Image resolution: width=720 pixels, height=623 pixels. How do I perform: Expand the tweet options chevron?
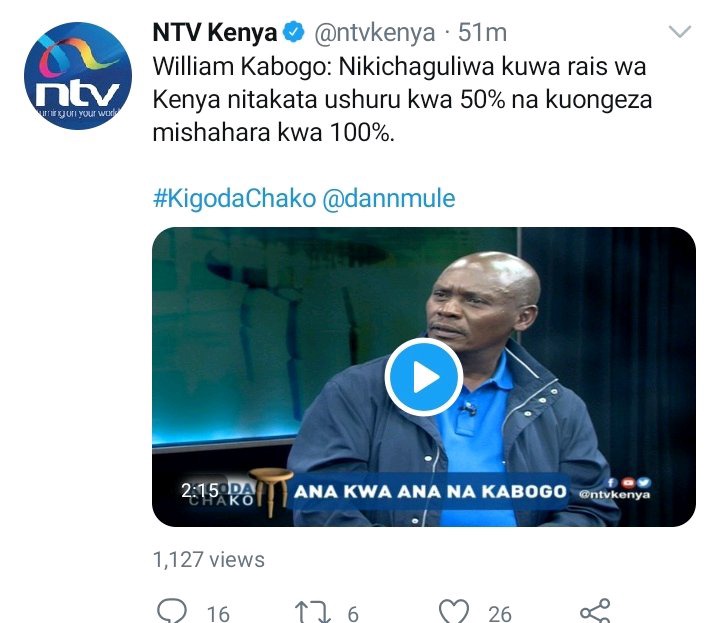point(680,32)
